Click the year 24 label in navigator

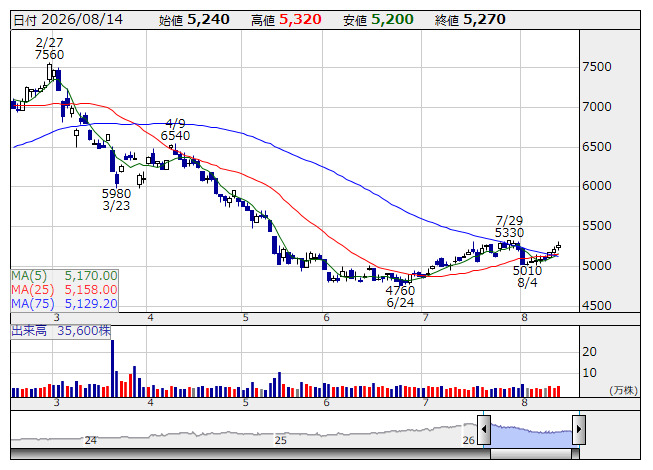(x=90, y=440)
